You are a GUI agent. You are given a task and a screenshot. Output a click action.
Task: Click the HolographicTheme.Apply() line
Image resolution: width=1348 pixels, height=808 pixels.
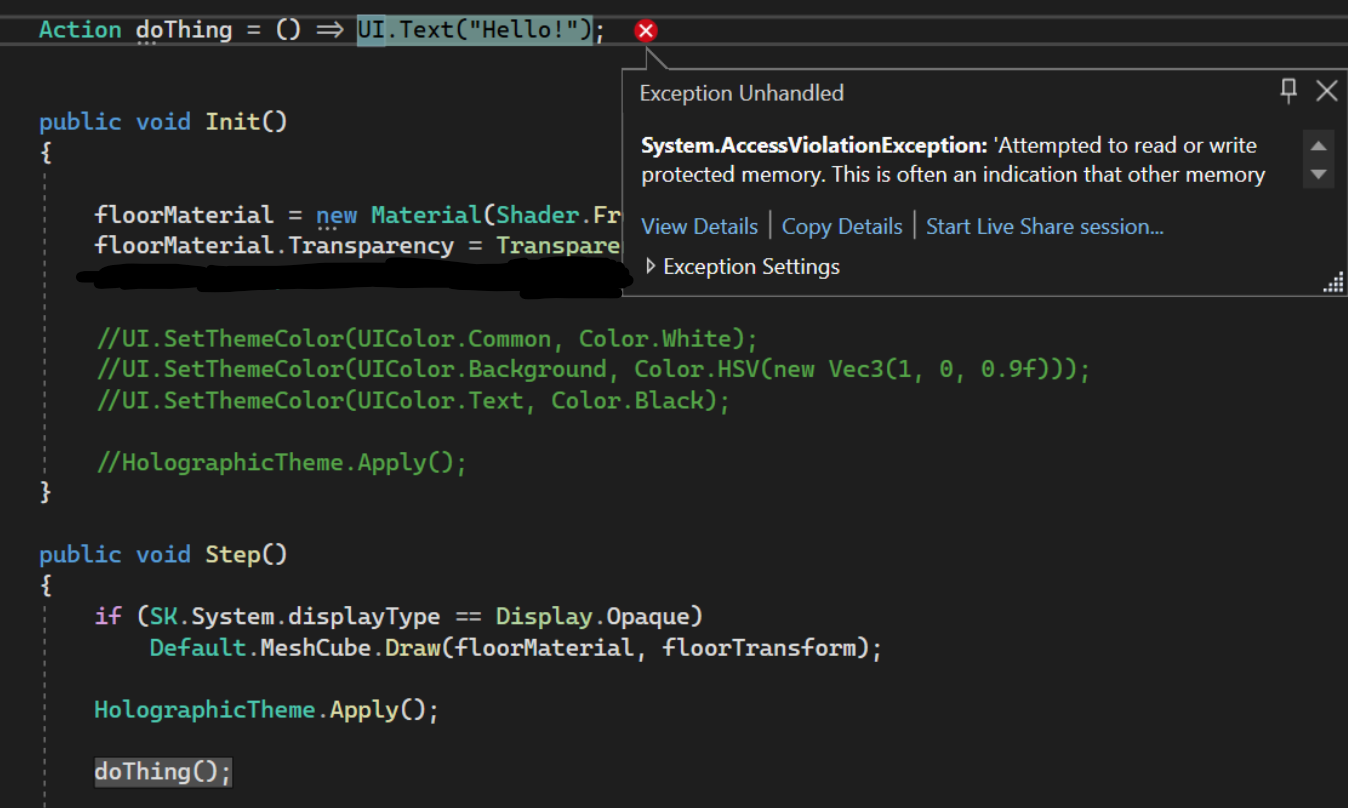point(265,708)
